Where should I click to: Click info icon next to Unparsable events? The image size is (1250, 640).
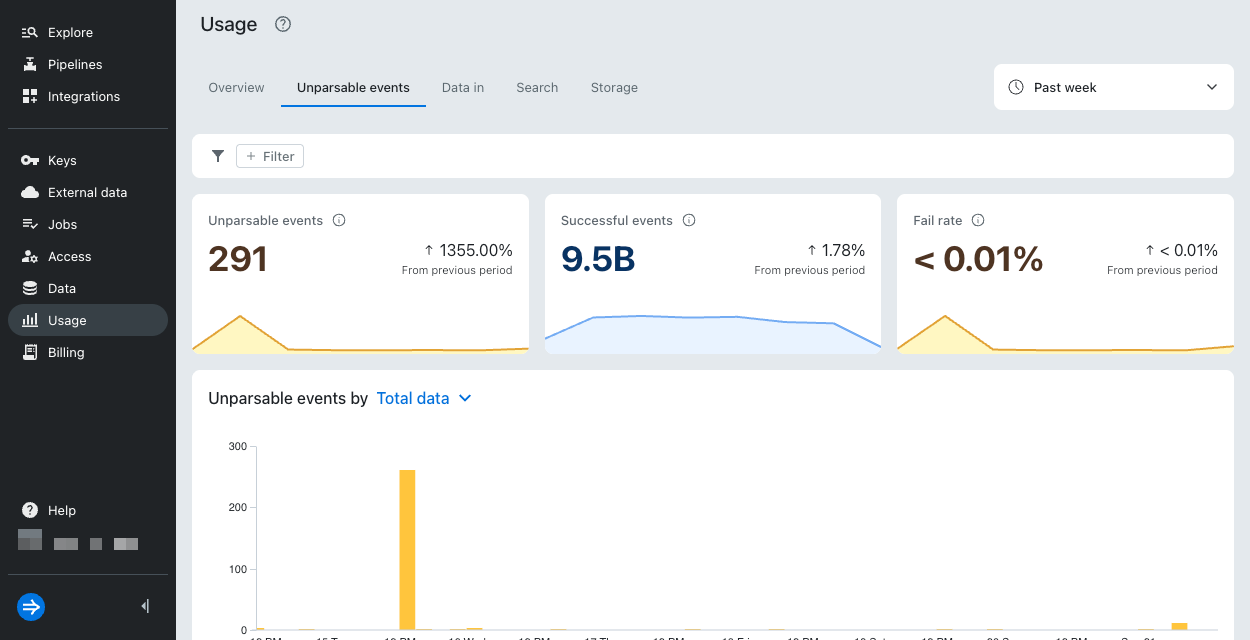point(339,220)
